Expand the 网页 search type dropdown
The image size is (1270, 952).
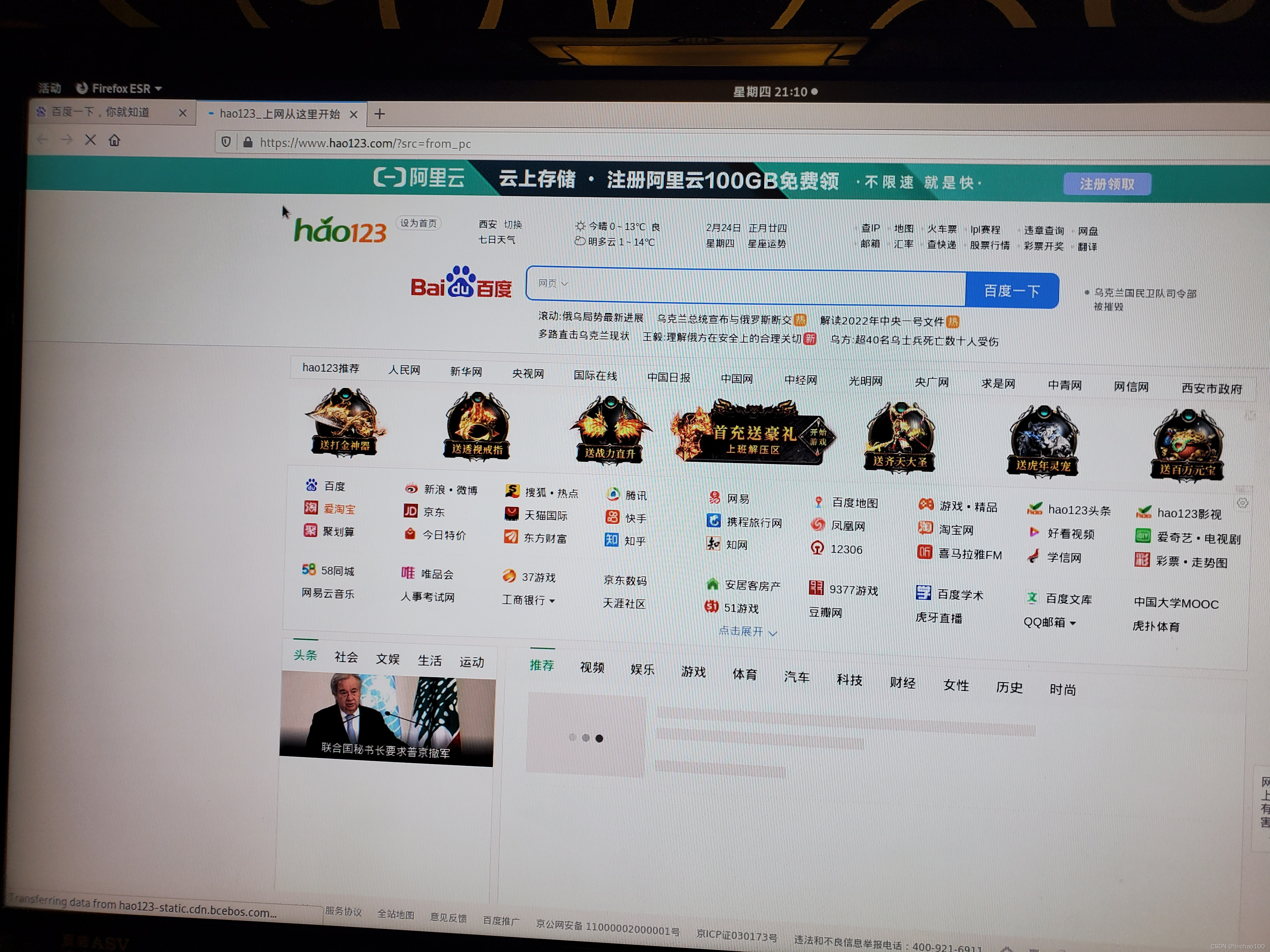pos(553,283)
